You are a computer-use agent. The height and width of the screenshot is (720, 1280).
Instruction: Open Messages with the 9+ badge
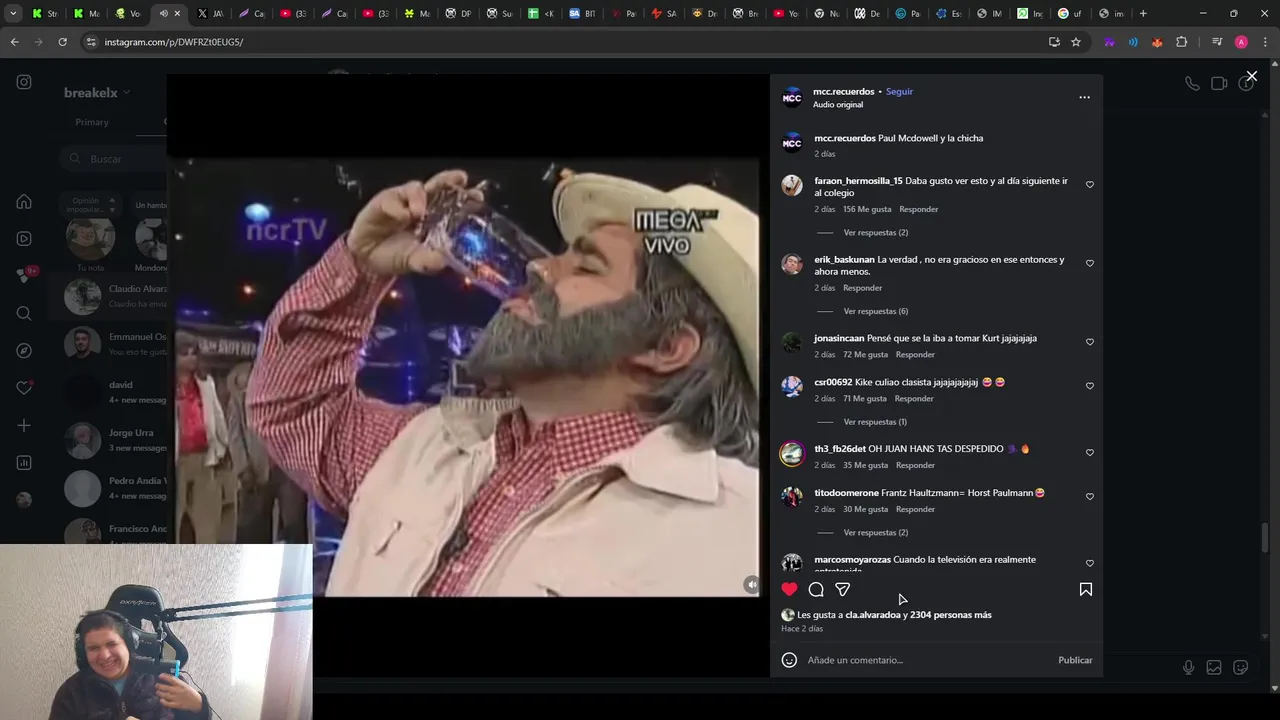point(24,276)
